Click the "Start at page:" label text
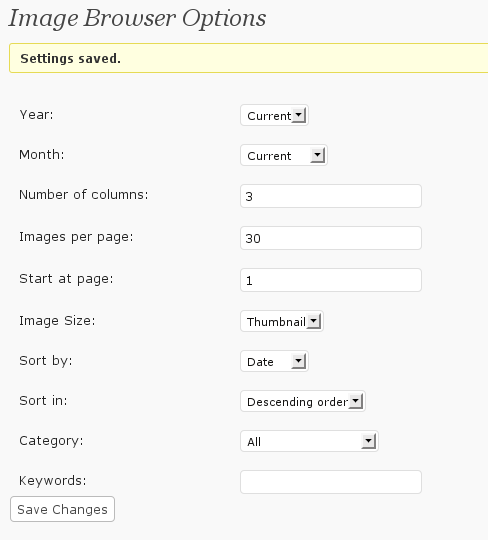Image resolution: width=488 pixels, height=540 pixels. pyautogui.click(x=66, y=279)
